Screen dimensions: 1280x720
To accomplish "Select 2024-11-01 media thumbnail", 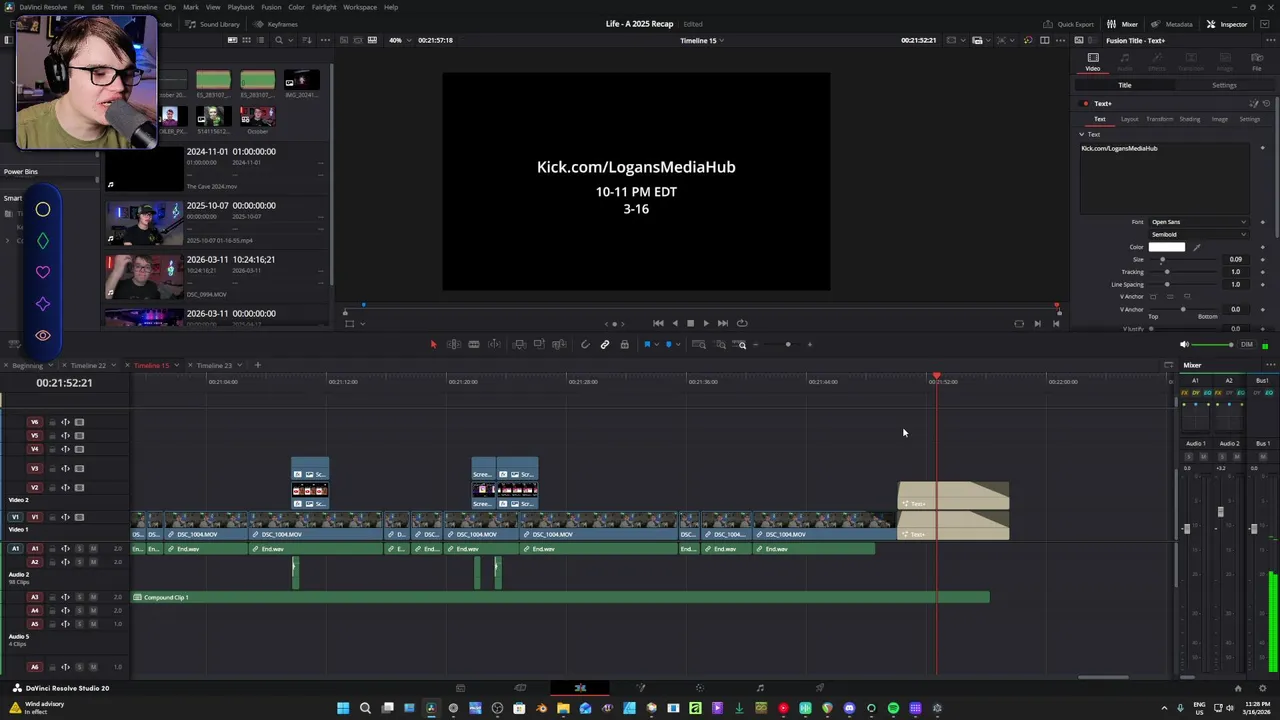I will [x=145, y=169].
